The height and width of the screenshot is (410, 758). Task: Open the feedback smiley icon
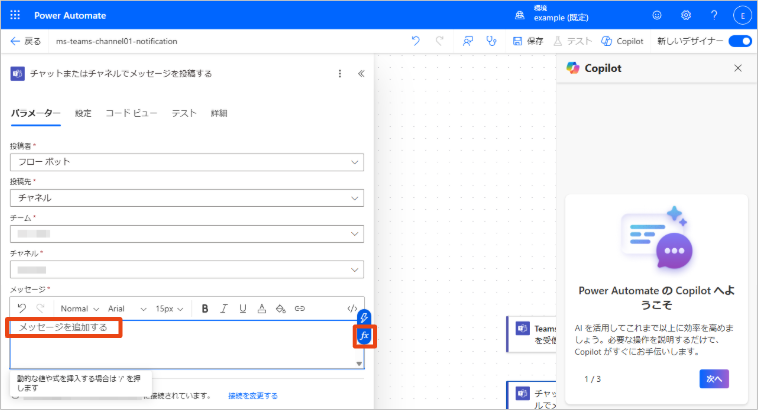click(x=657, y=15)
